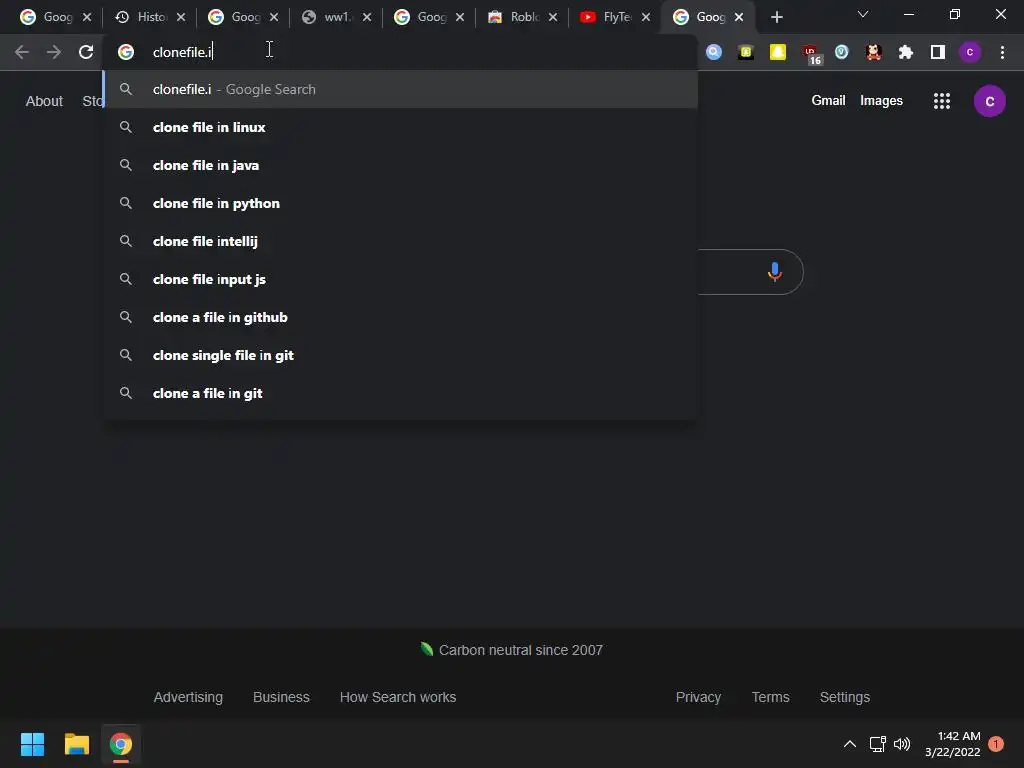The width and height of the screenshot is (1024, 768).
Task: Open the Chrome three-dot menu
Action: pyautogui.click(x=1002, y=52)
